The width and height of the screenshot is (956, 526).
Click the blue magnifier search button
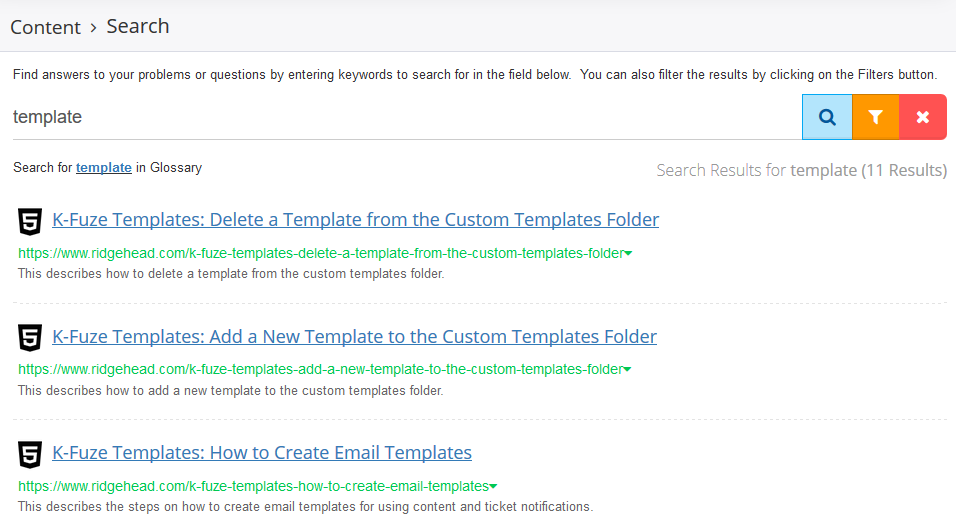[827, 117]
